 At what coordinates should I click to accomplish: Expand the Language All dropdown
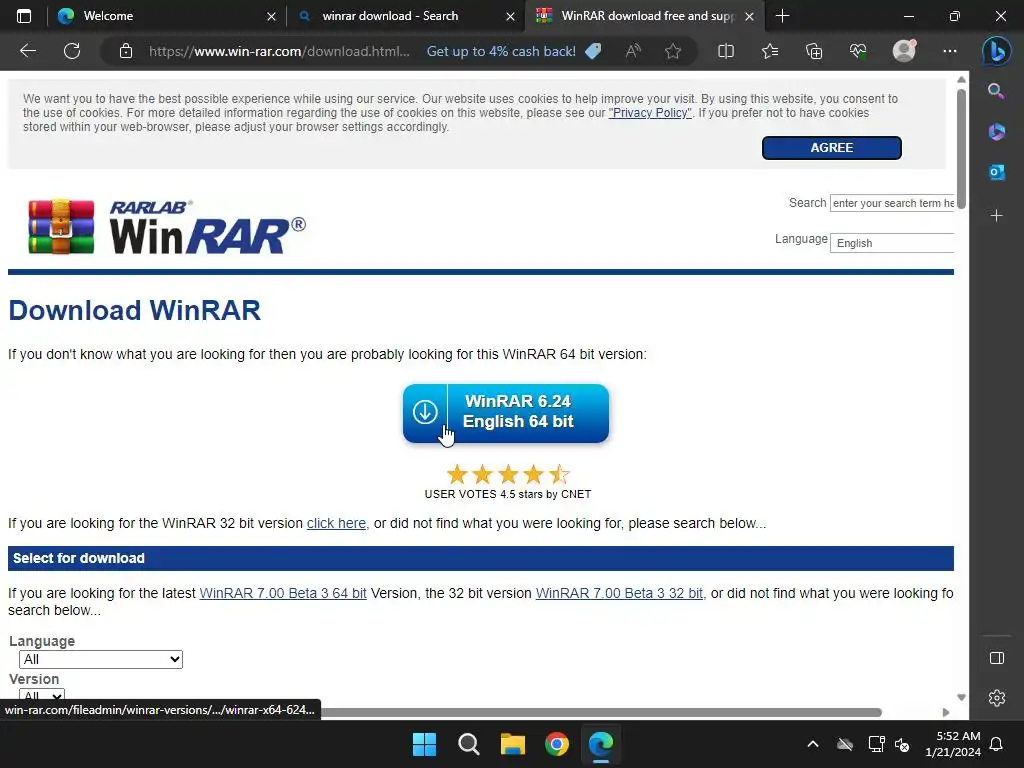coord(101,659)
